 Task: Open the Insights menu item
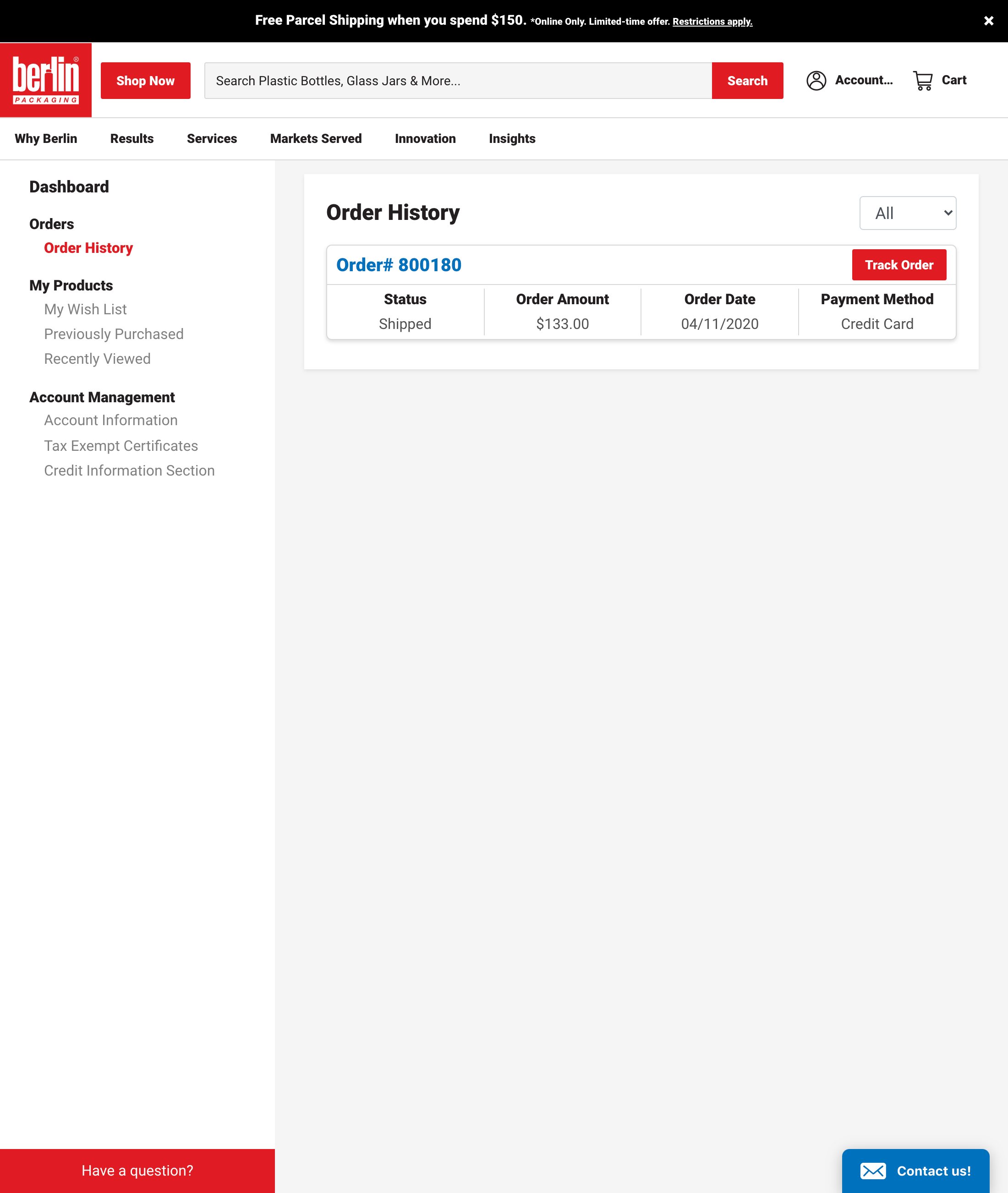[511, 139]
